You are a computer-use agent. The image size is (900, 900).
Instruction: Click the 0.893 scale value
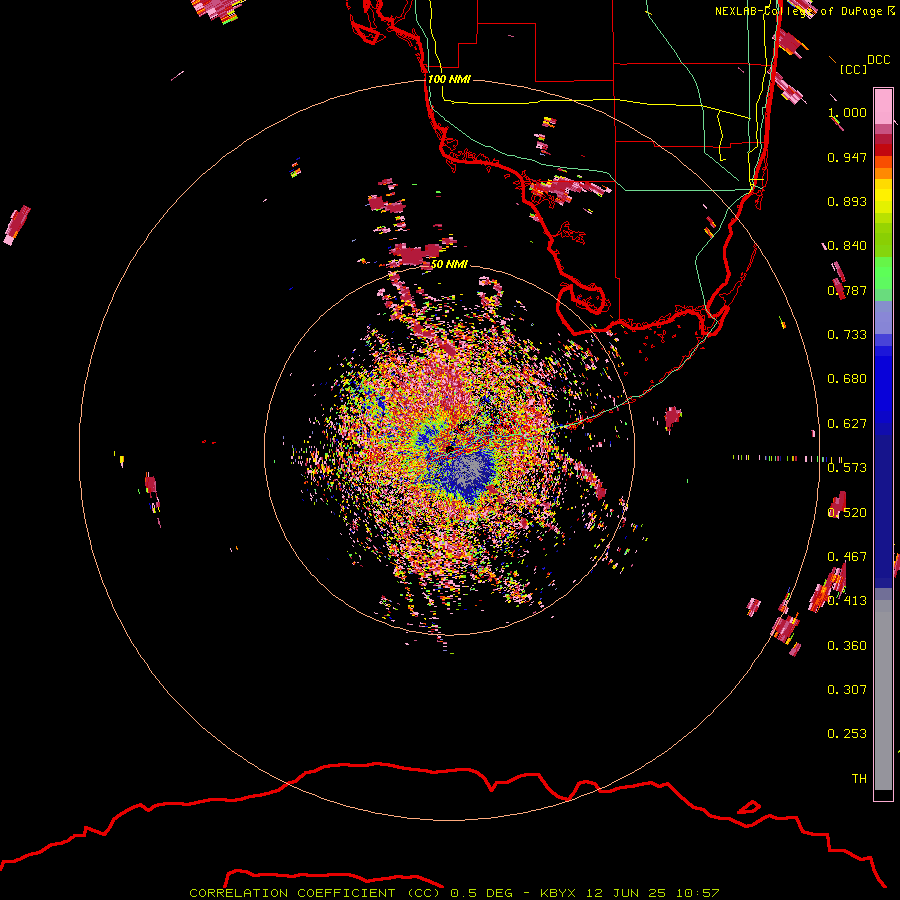pyautogui.click(x=847, y=201)
